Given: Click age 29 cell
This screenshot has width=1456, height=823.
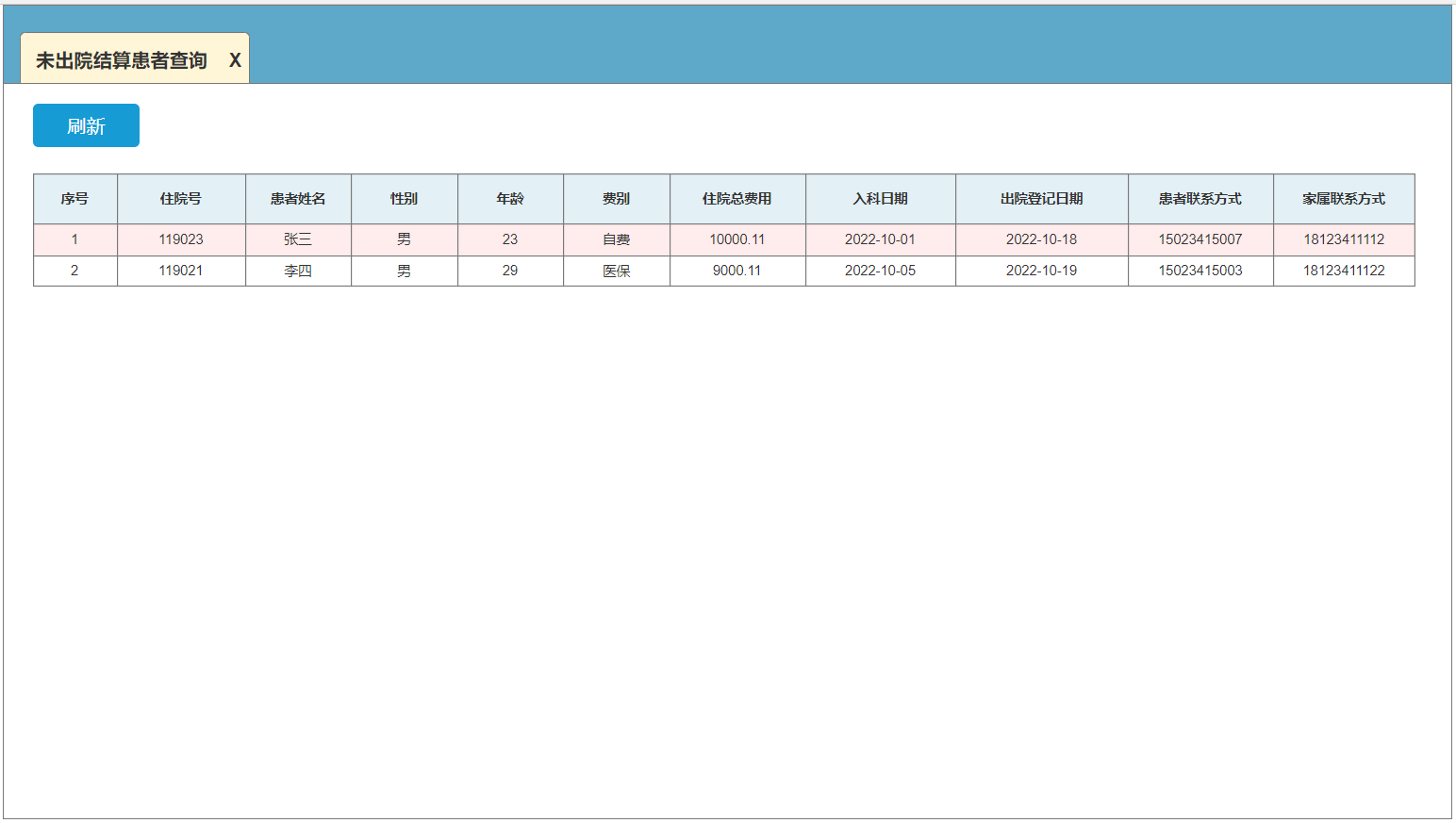Looking at the screenshot, I should pos(510,271).
